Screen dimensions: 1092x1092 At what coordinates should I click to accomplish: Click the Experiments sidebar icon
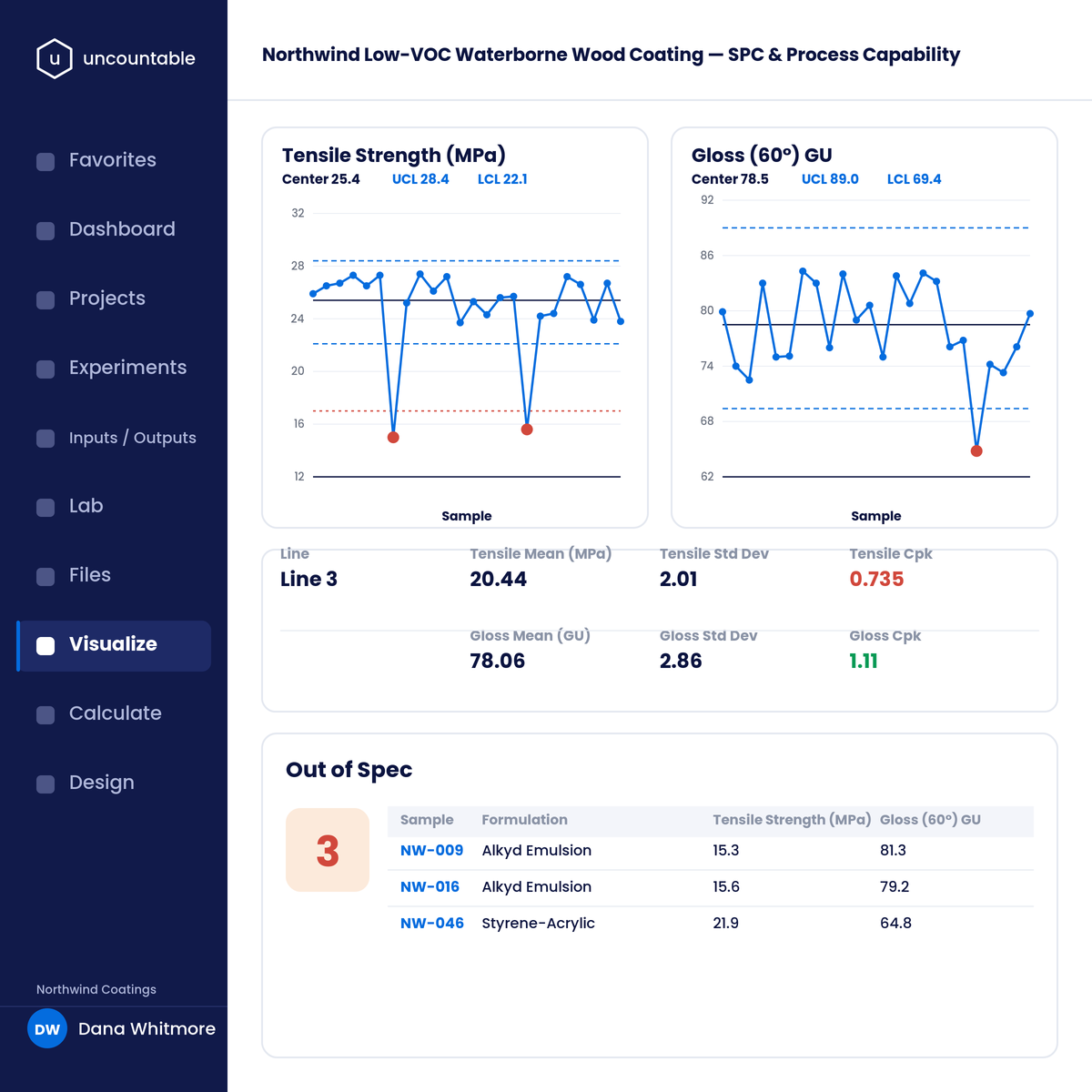coord(45,369)
